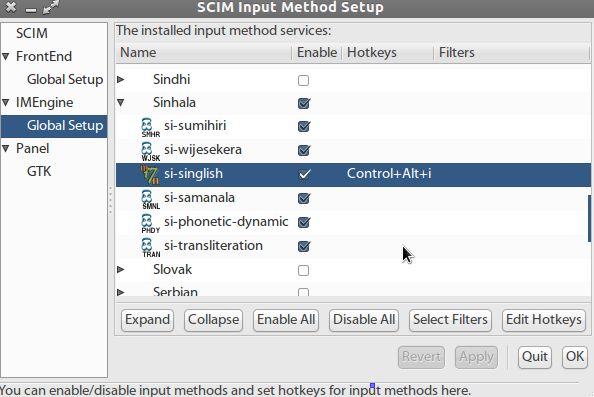The height and width of the screenshot is (397, 594).
Task: Expand the Slovak language group
Action: pos(121,269)
